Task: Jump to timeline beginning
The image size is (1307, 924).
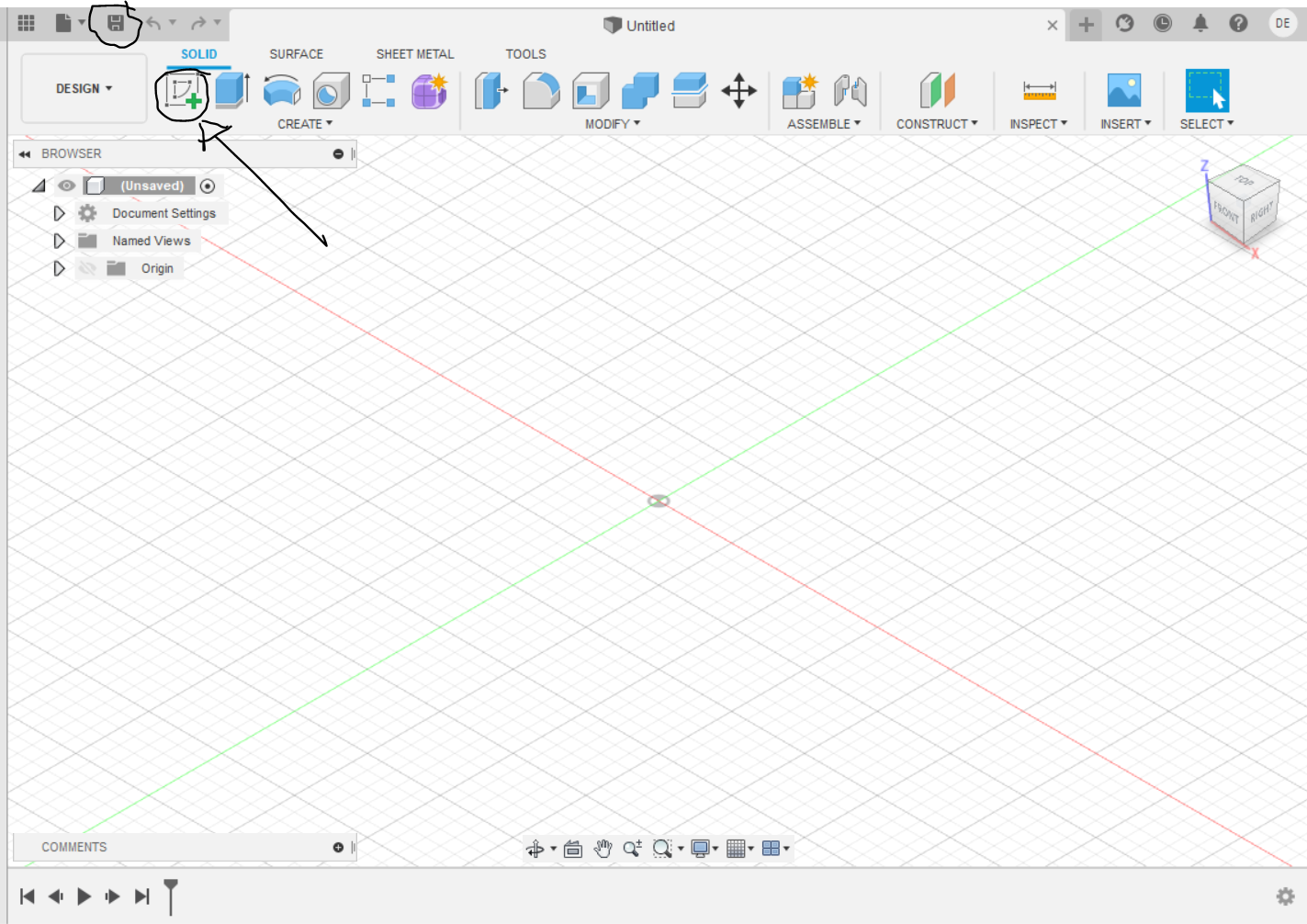Action: pos(28,896)
